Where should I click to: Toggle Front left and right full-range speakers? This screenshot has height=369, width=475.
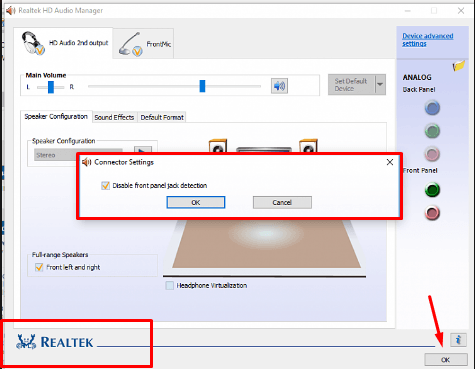39,267
